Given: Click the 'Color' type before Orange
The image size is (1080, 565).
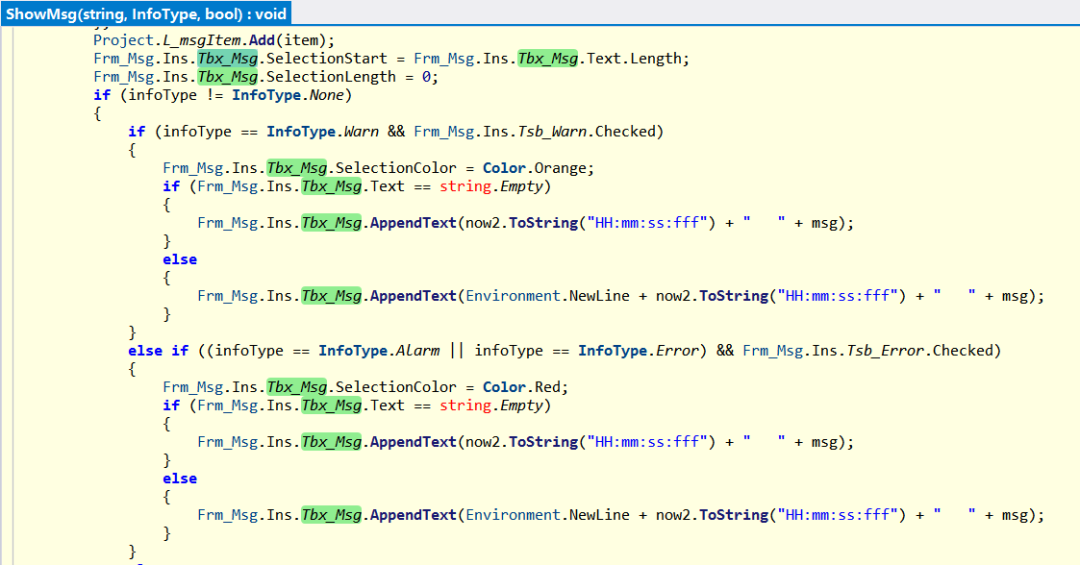Looking at the screenshot, I should point(504,168).
